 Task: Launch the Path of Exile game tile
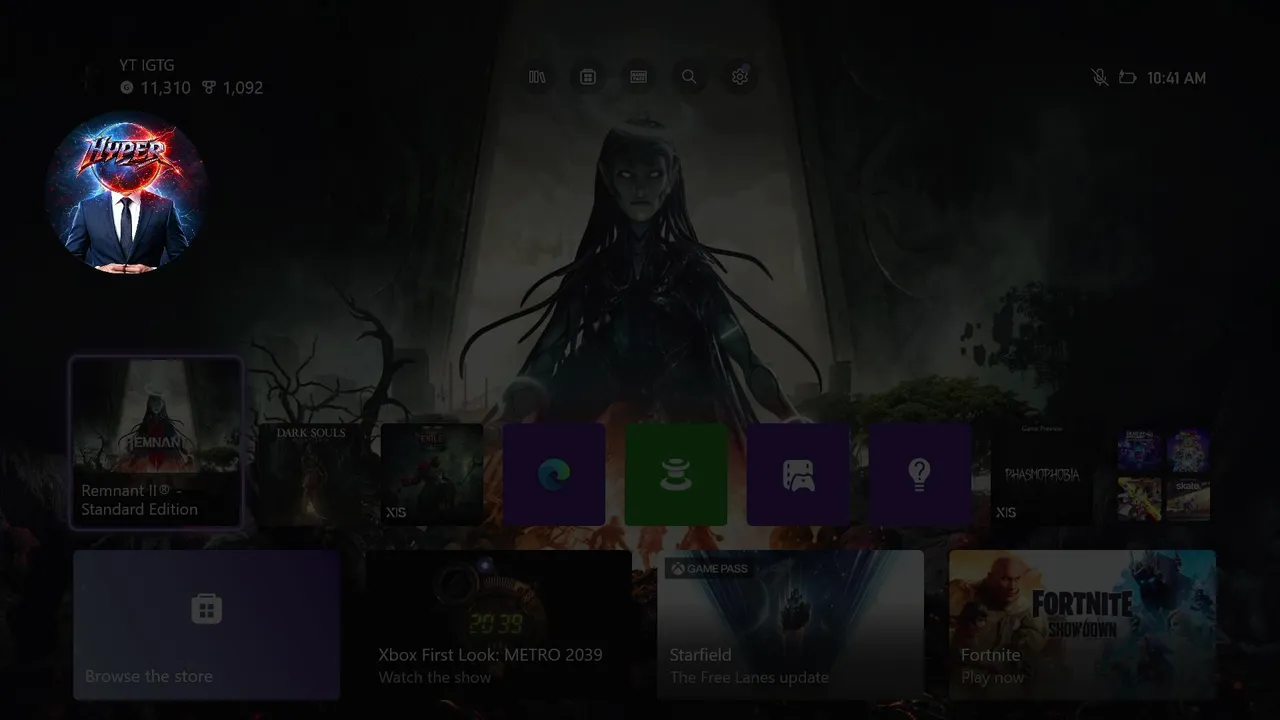(x=432, y=474)
